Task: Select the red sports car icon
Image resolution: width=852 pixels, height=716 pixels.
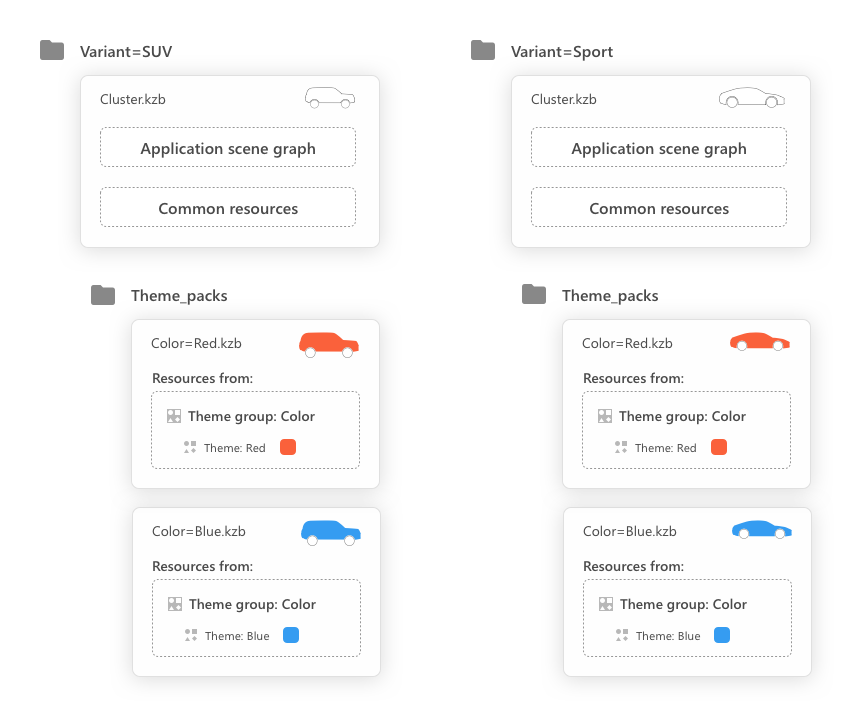Action: [760, 342]
